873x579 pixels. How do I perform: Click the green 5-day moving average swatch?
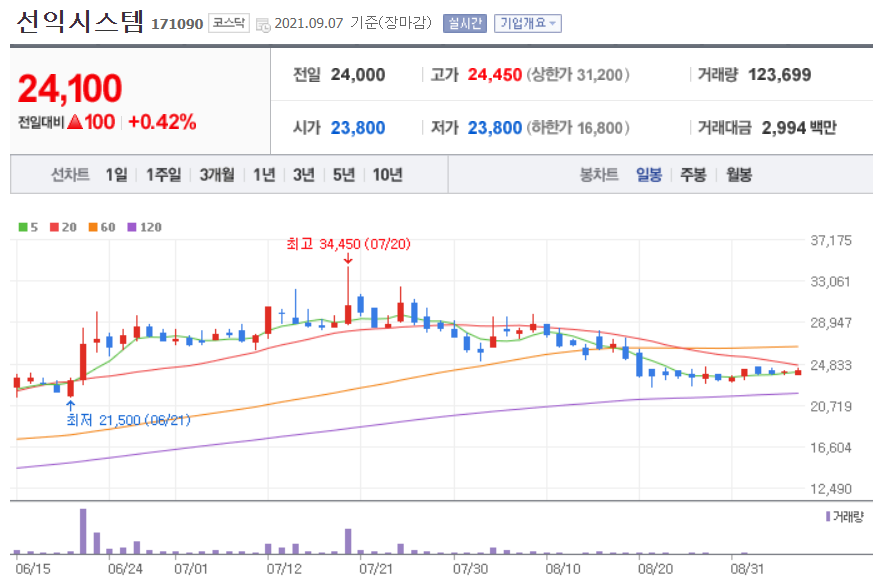(x=23, y=227)
